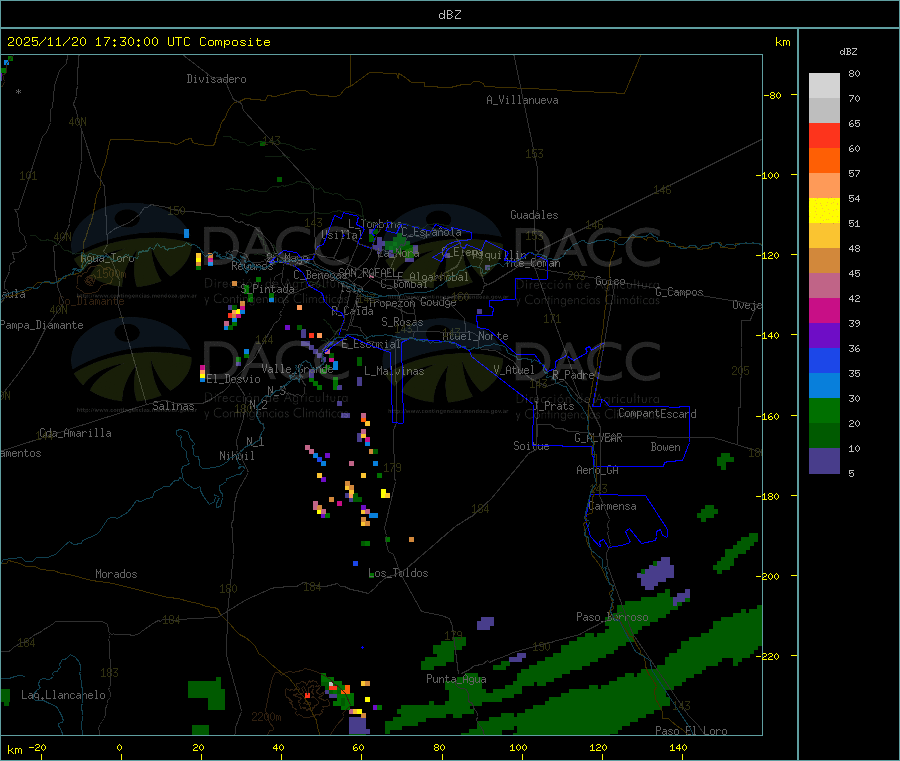900x761 pixels.
Task: Click the 'A_Villanueva' place label
Action: (x=522, y=100)
